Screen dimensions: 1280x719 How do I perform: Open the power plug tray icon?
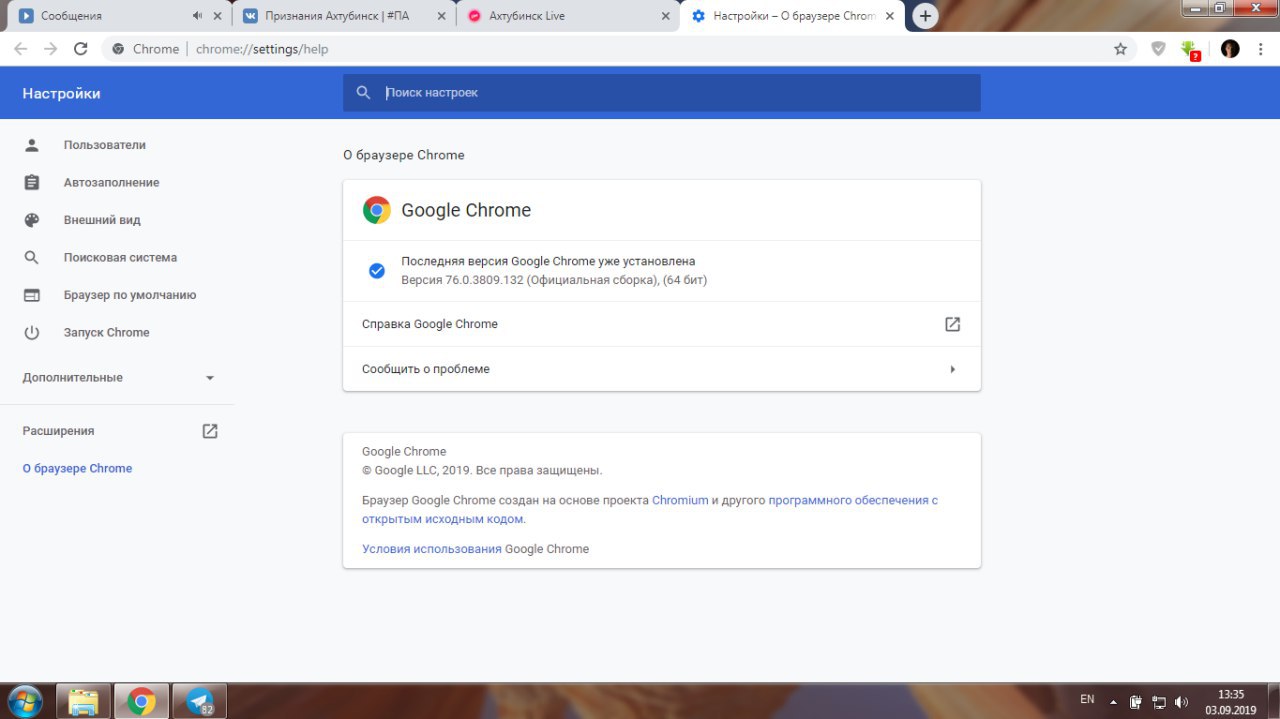(x=1136, y=702)
